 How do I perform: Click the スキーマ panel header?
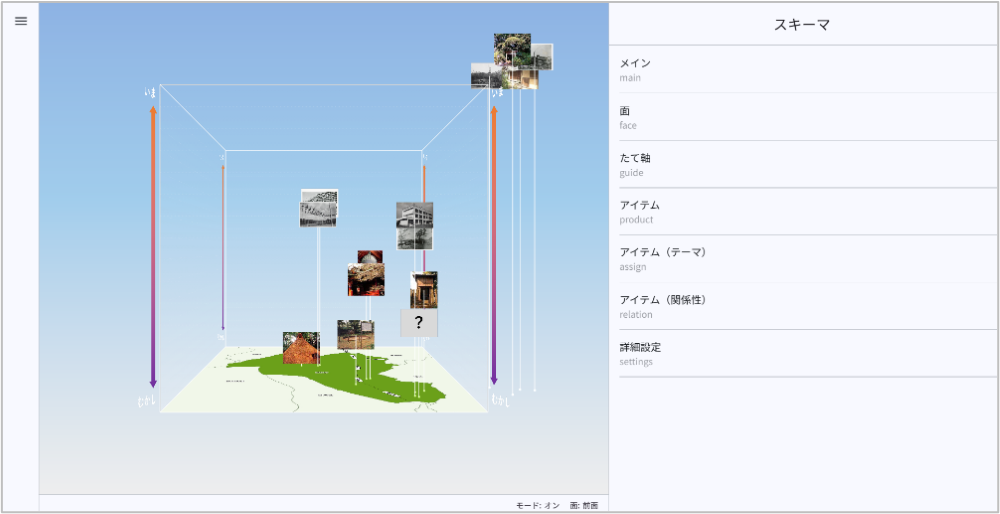pyautogui.click(x=802, y=24)
